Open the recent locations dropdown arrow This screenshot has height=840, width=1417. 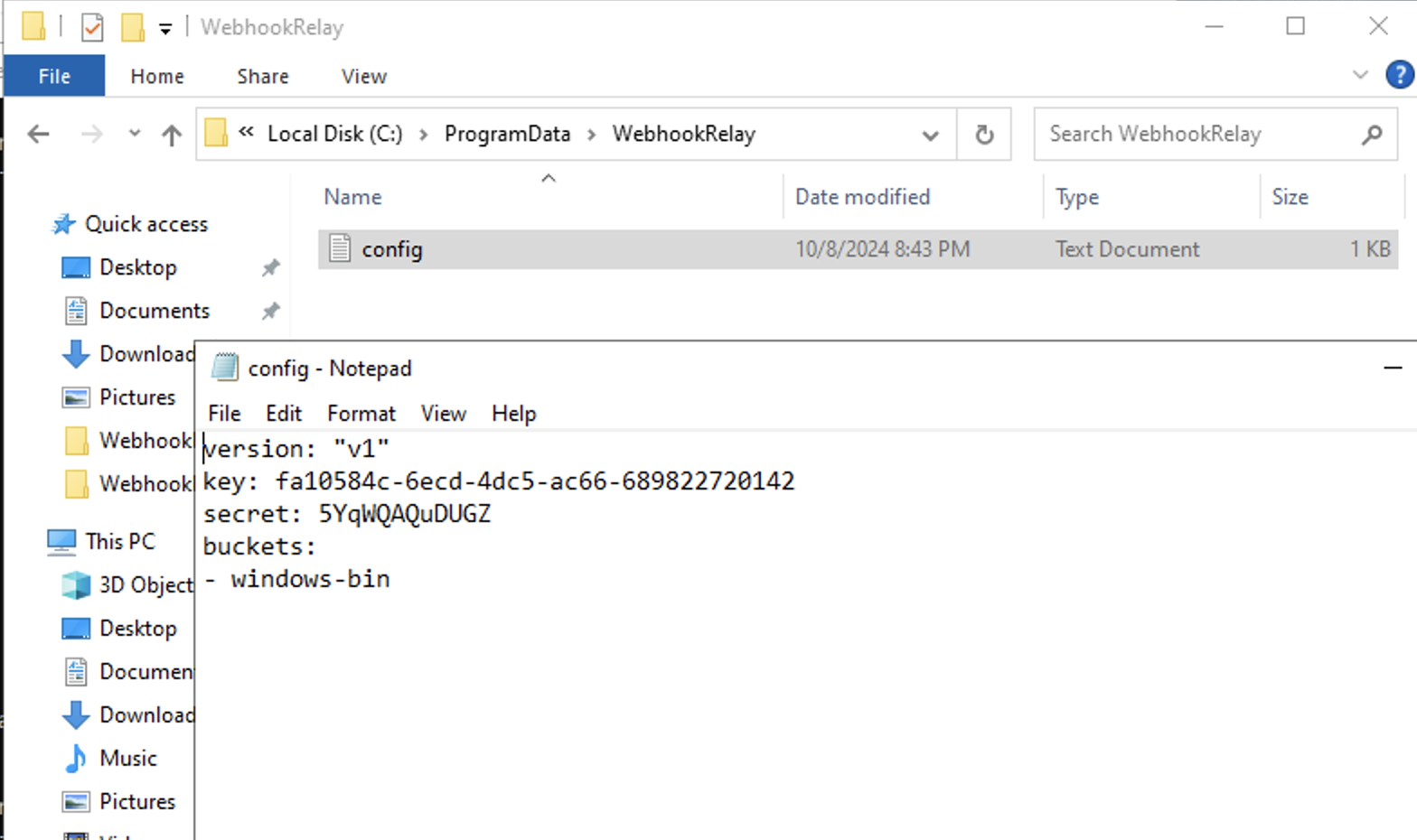(x=135, y=134)
